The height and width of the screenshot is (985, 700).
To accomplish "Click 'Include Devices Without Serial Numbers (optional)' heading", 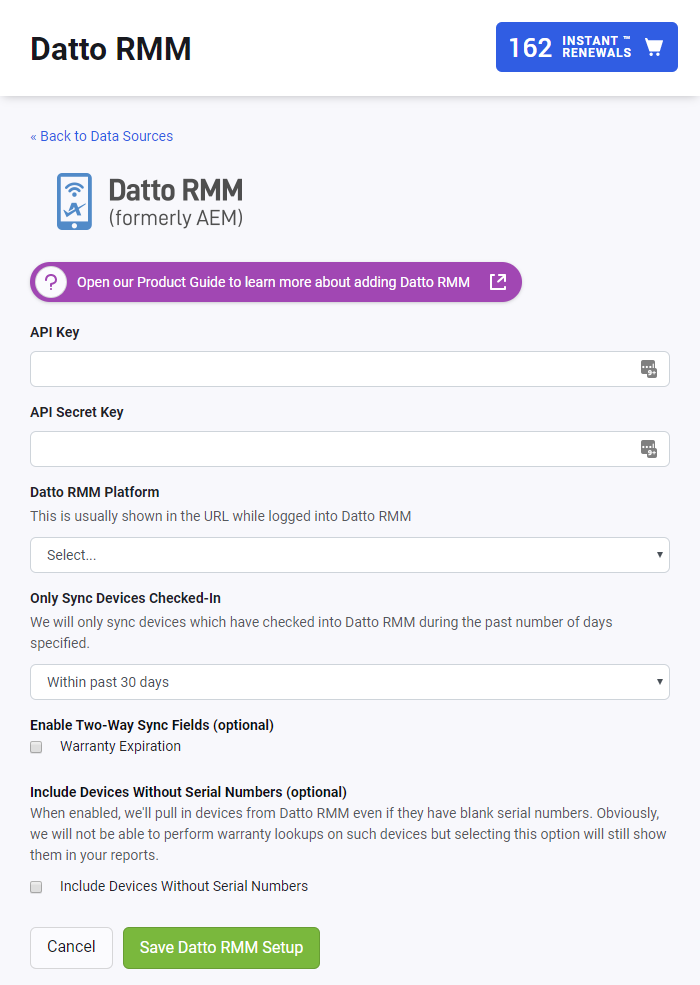I will click(x=189, y=792).
